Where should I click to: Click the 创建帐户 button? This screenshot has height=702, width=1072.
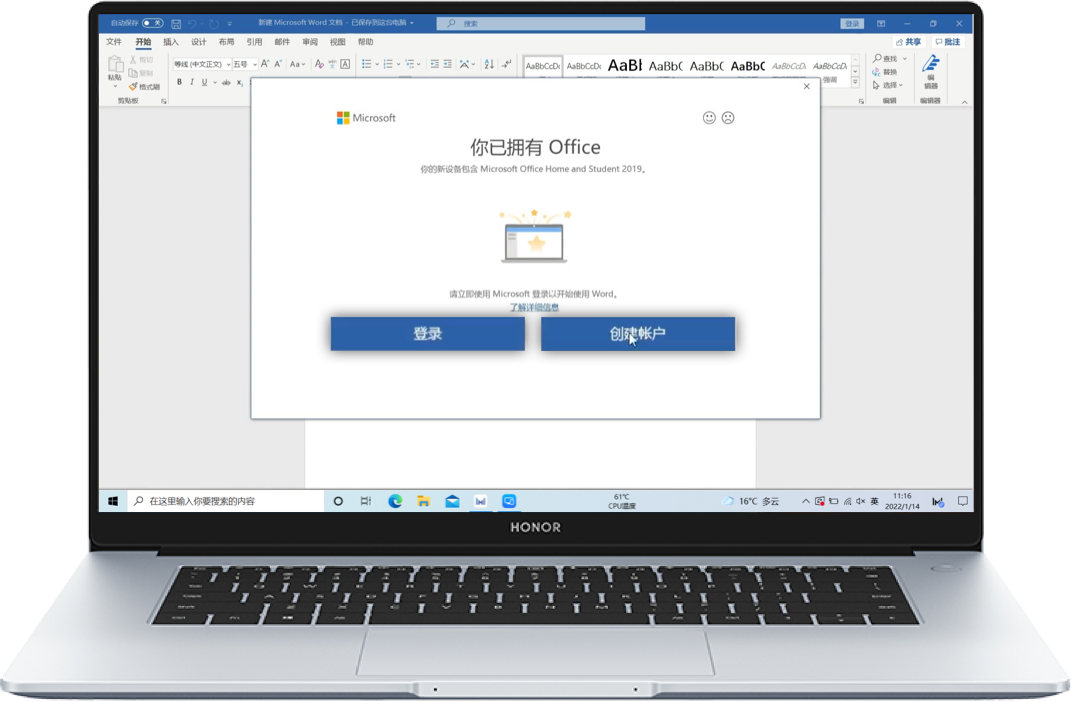638,334
